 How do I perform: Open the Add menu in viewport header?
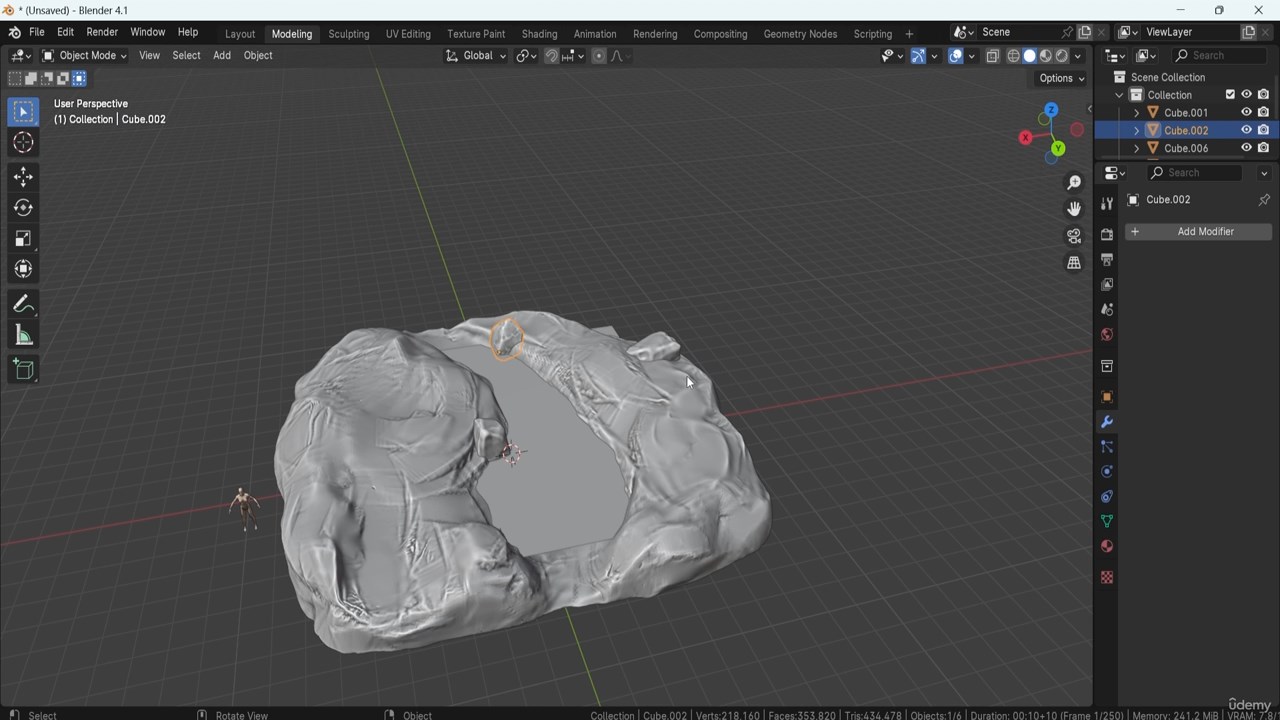coord(222,56)
